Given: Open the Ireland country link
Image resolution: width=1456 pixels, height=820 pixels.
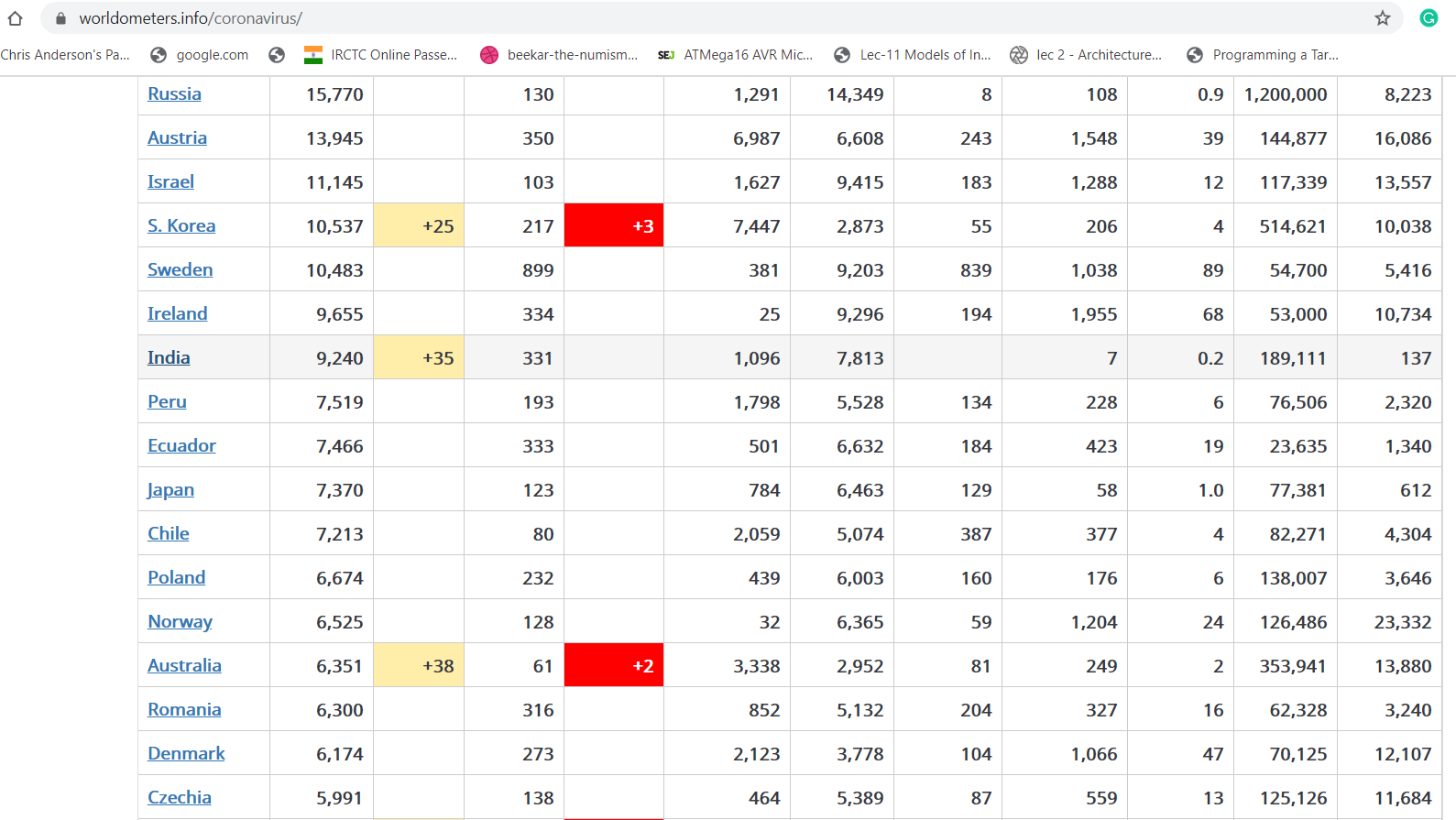Looking at the screenshot, I should [x=177, y=313].
